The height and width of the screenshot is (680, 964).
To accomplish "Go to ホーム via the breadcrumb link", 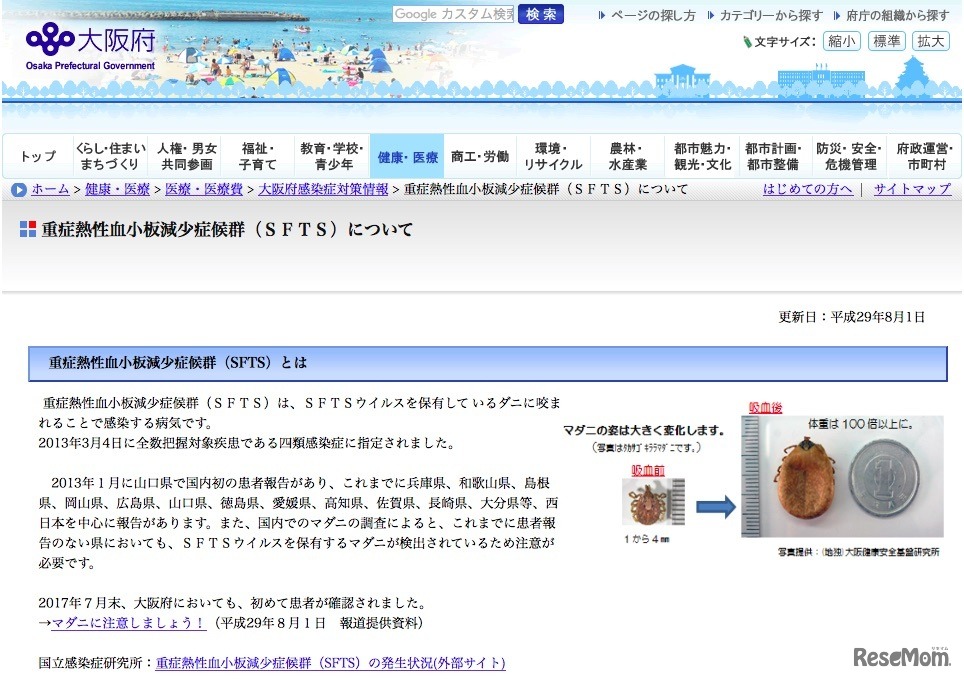I will point(49,190).
